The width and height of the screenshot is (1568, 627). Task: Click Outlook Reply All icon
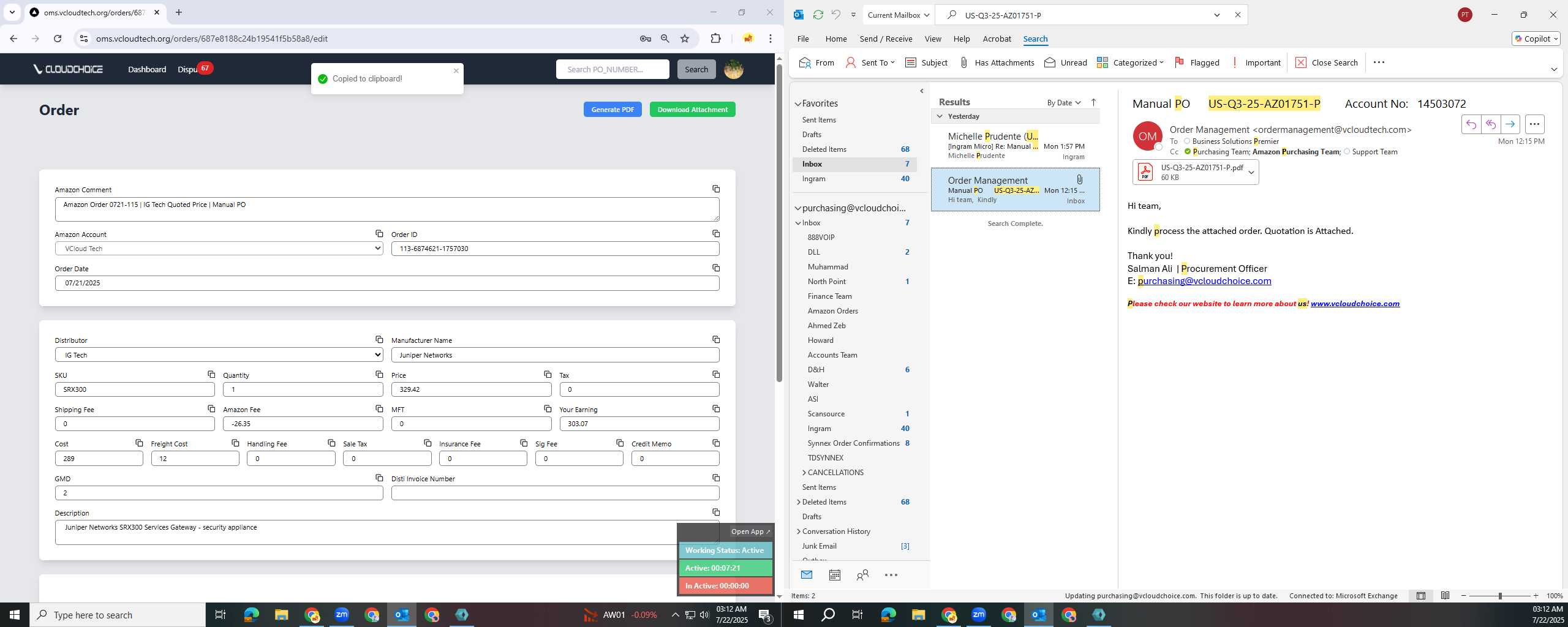tap(1490, 124)
